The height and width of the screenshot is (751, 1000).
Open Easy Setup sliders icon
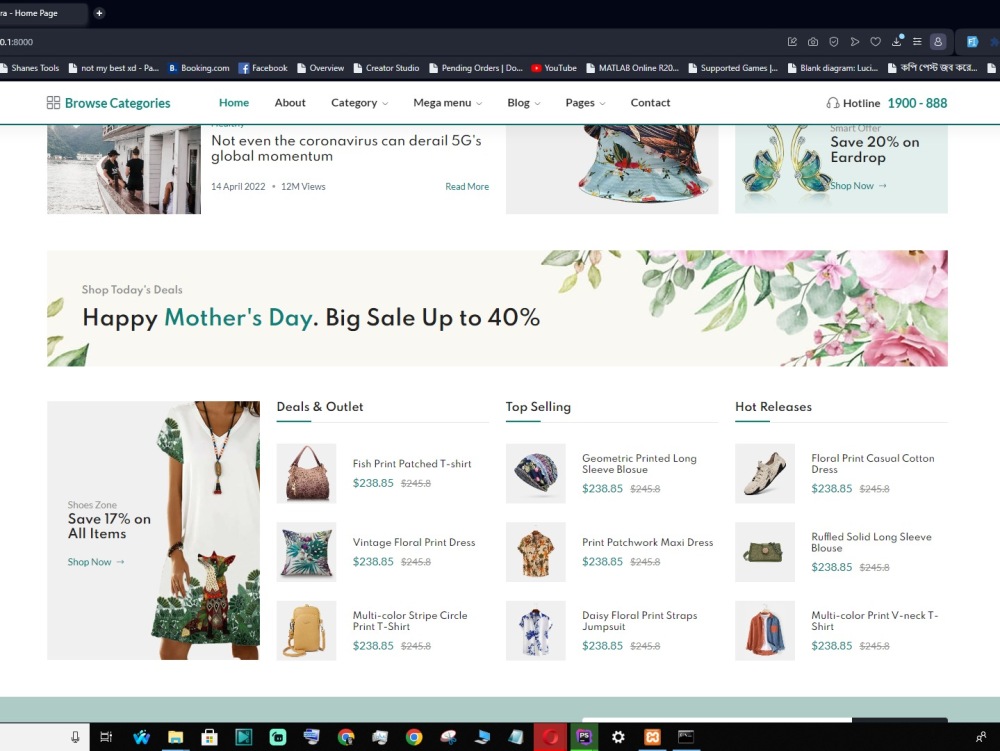[917, 41]
